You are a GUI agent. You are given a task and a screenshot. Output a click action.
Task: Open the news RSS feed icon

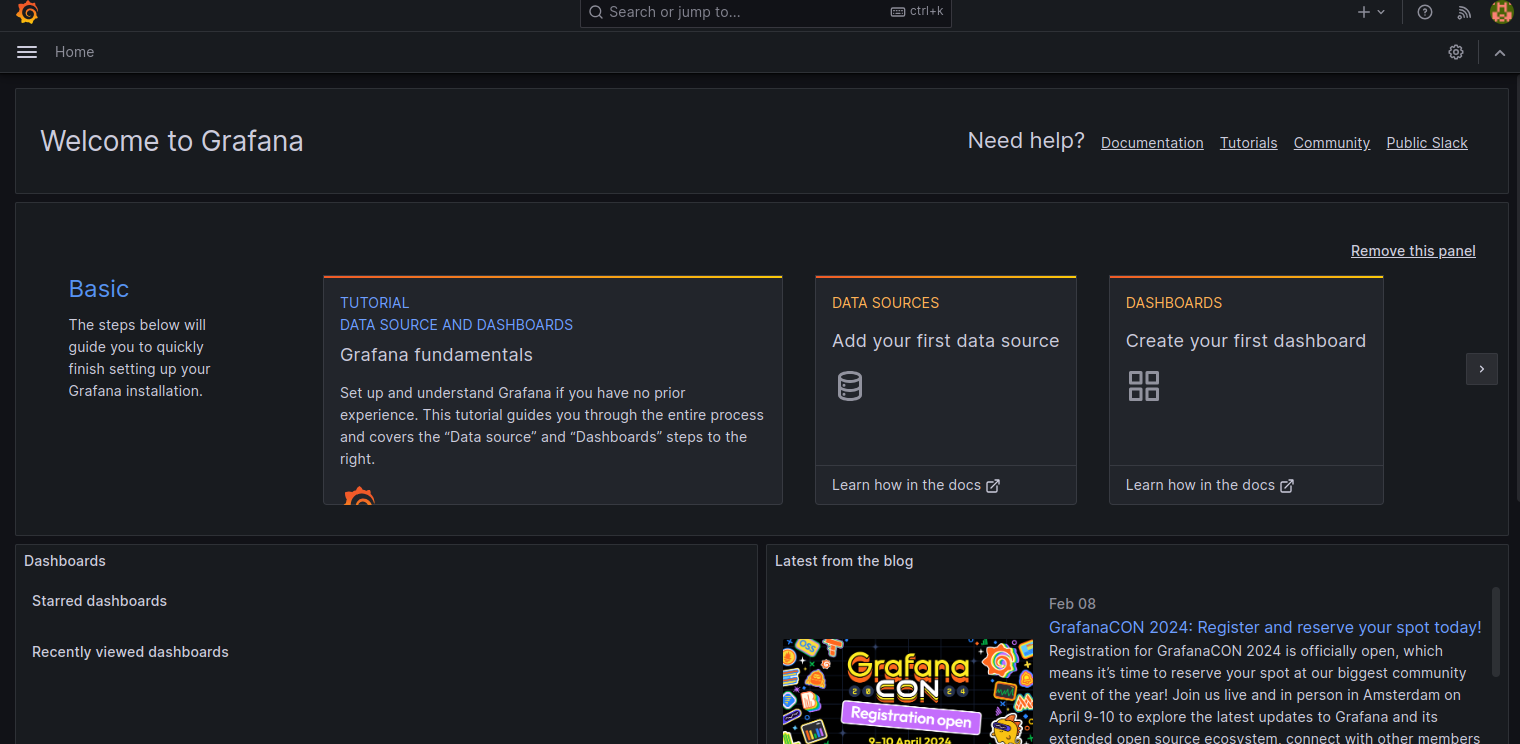1464,12
